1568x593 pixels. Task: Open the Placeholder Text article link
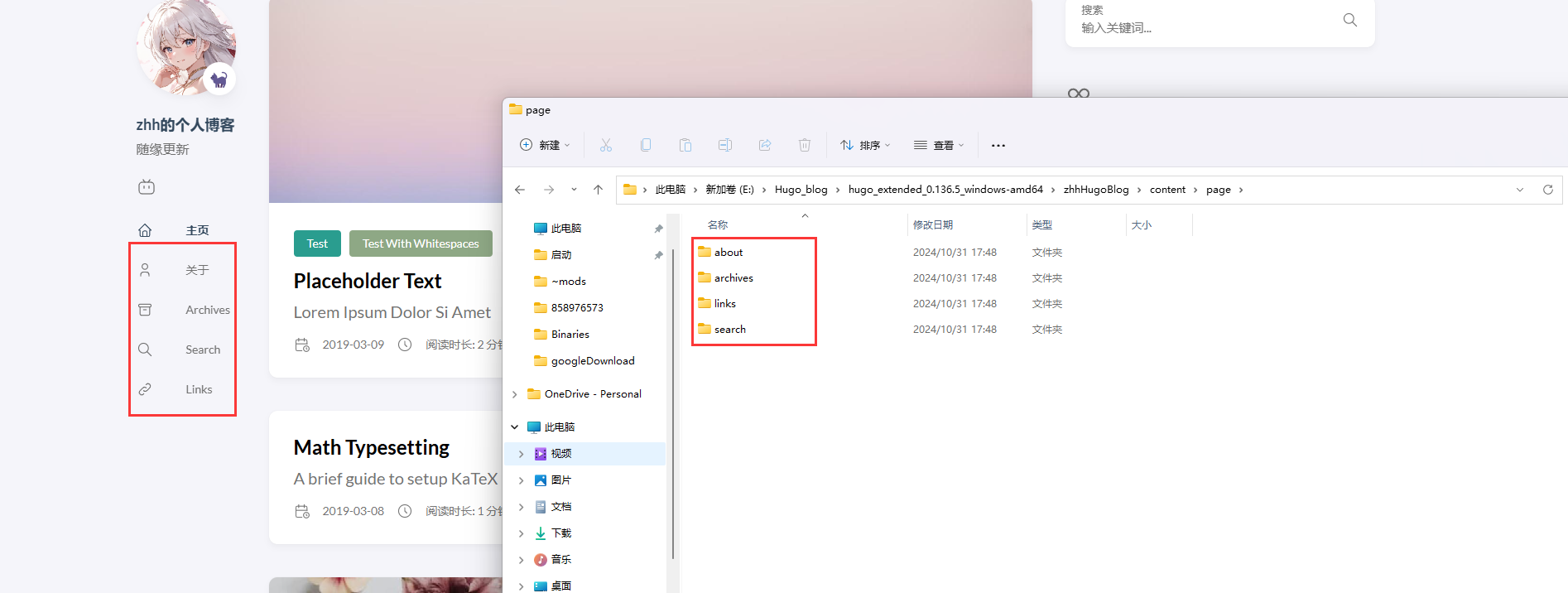click(x=368, y=282)
